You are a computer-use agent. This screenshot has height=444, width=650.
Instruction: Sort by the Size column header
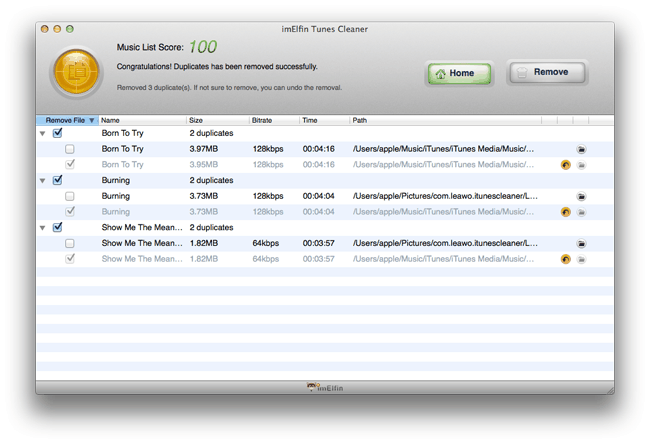pyautogui.click(x=218, y=121)
